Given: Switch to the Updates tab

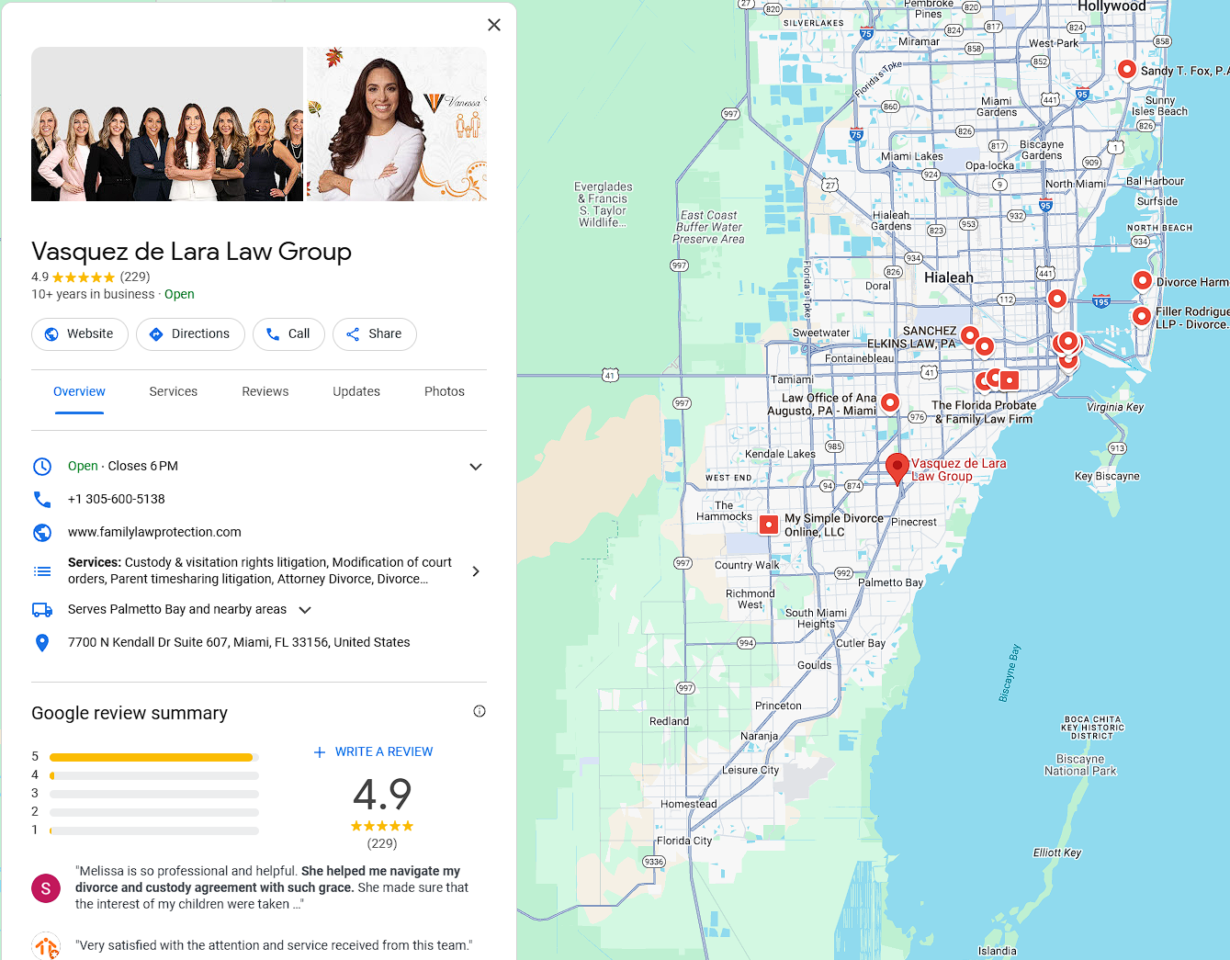Looking at the screenshot, I should pyautogui.click(x=356, y=391).
